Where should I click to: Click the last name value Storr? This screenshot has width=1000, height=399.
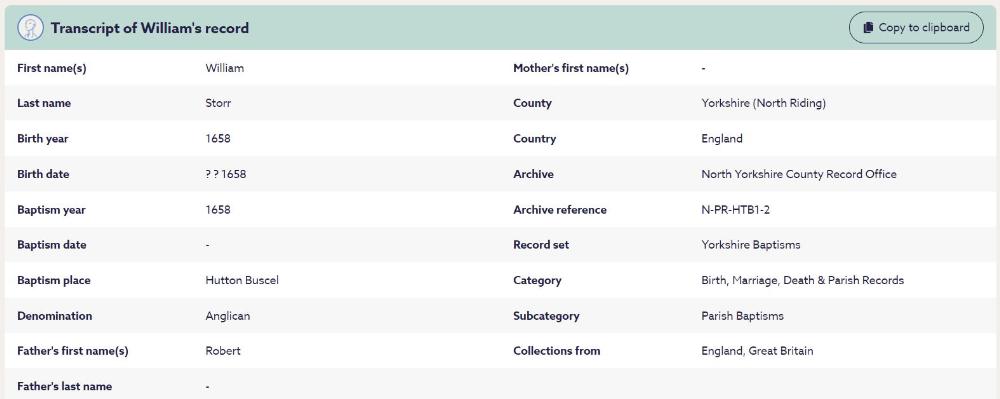218,103
